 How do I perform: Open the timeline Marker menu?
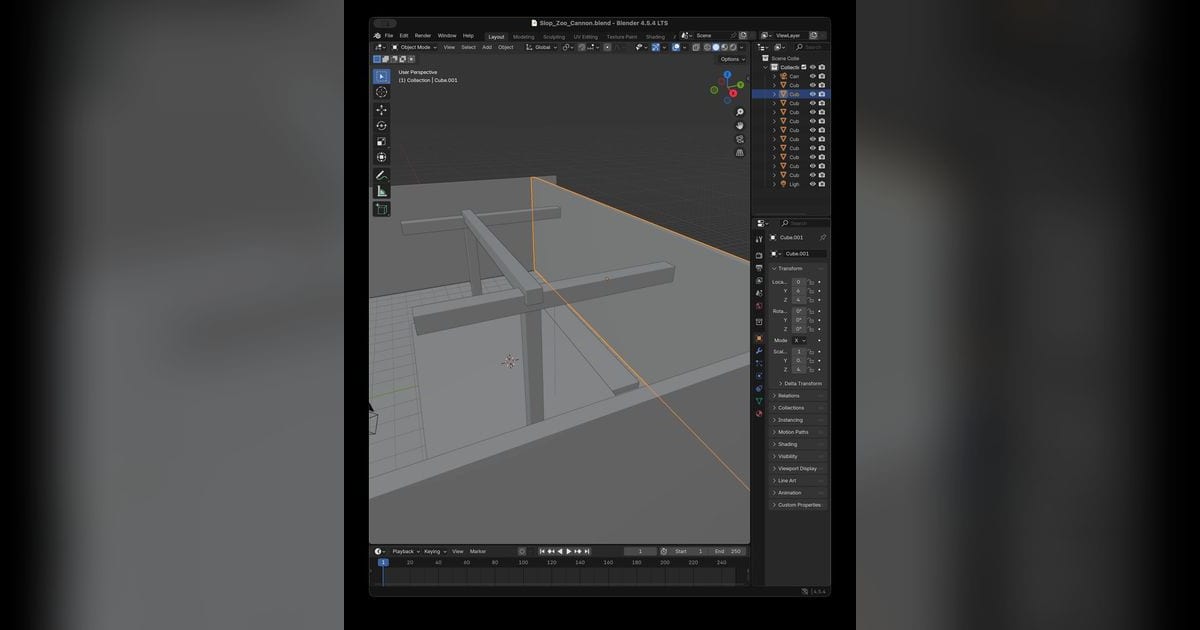click(x=478, y=551)
